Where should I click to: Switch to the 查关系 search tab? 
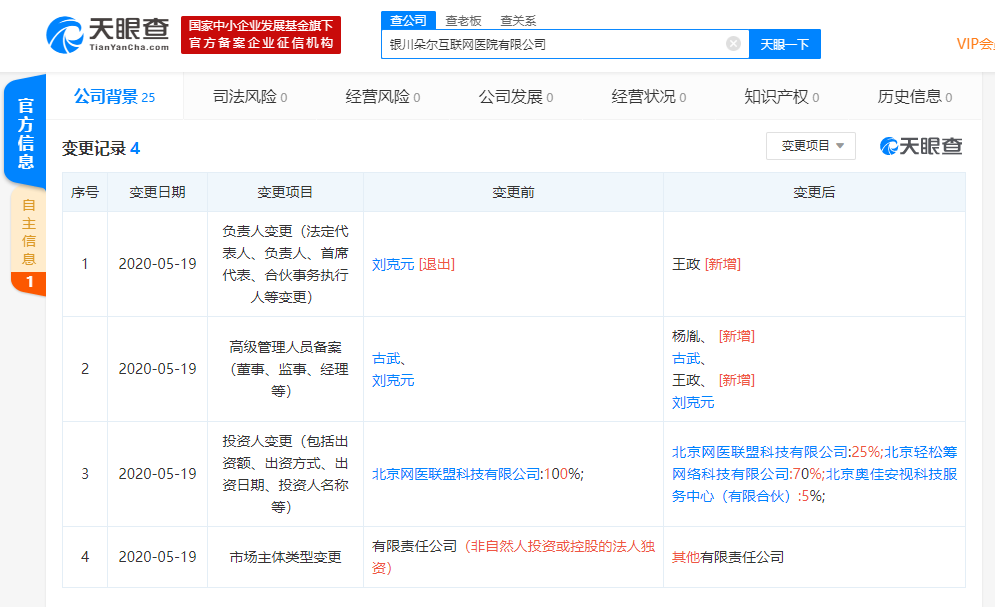point(518,19)
